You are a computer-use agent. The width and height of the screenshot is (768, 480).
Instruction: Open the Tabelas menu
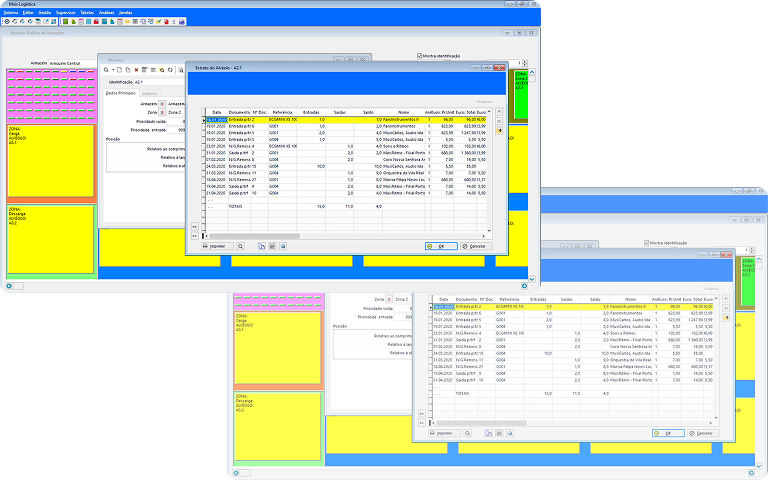pos(82,12)
